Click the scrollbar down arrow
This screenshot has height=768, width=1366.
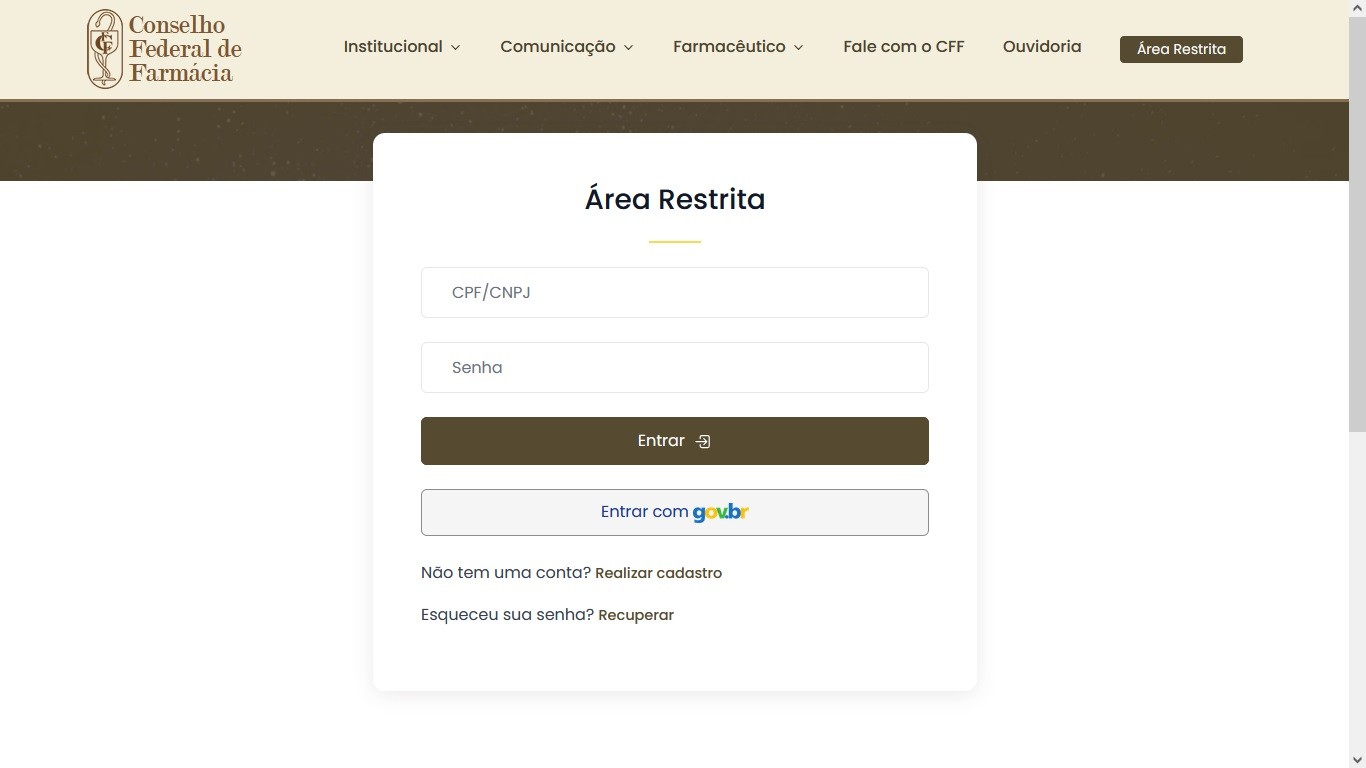[x=1357, y=759]
